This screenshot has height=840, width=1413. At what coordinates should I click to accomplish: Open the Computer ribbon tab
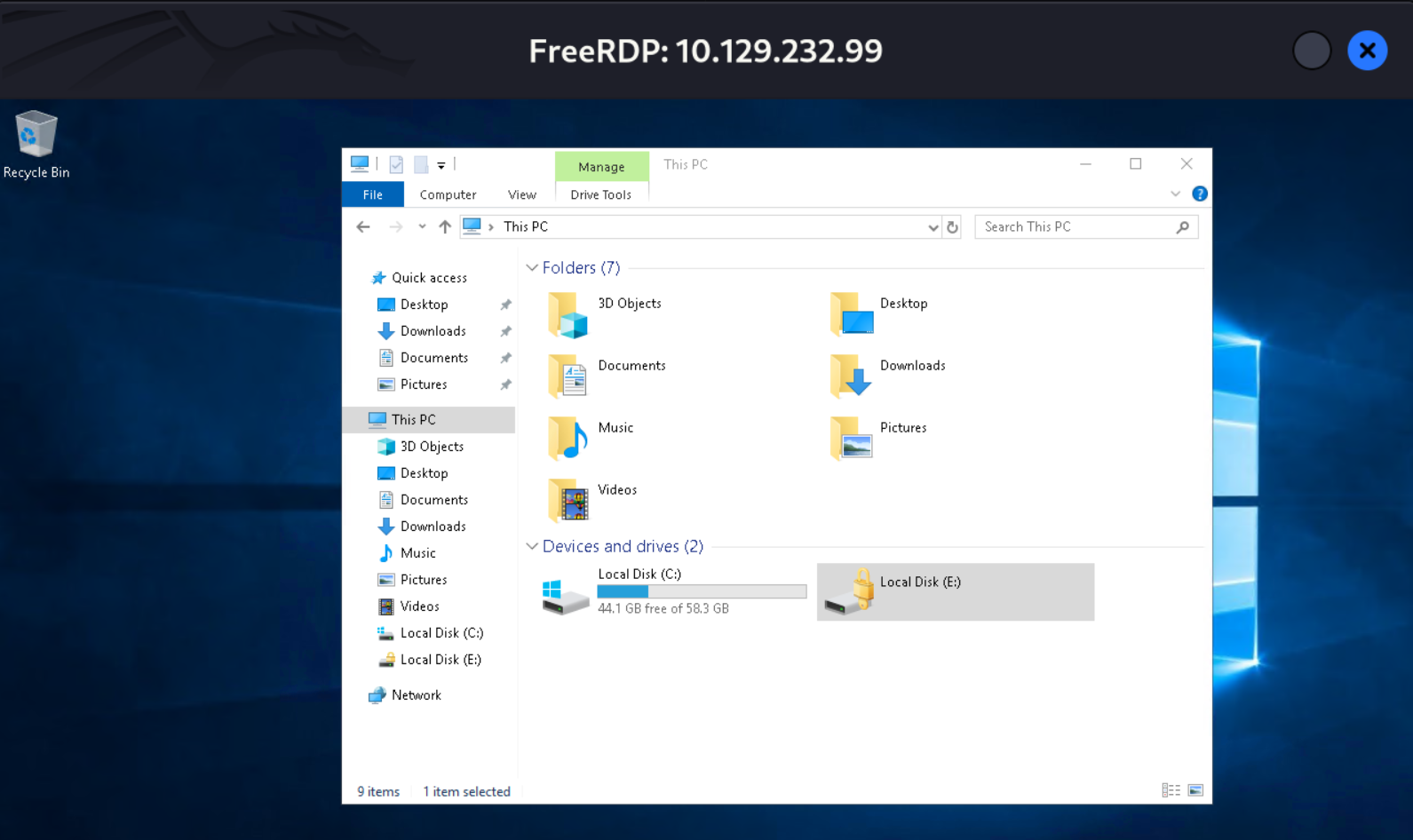tap(448, 194)
